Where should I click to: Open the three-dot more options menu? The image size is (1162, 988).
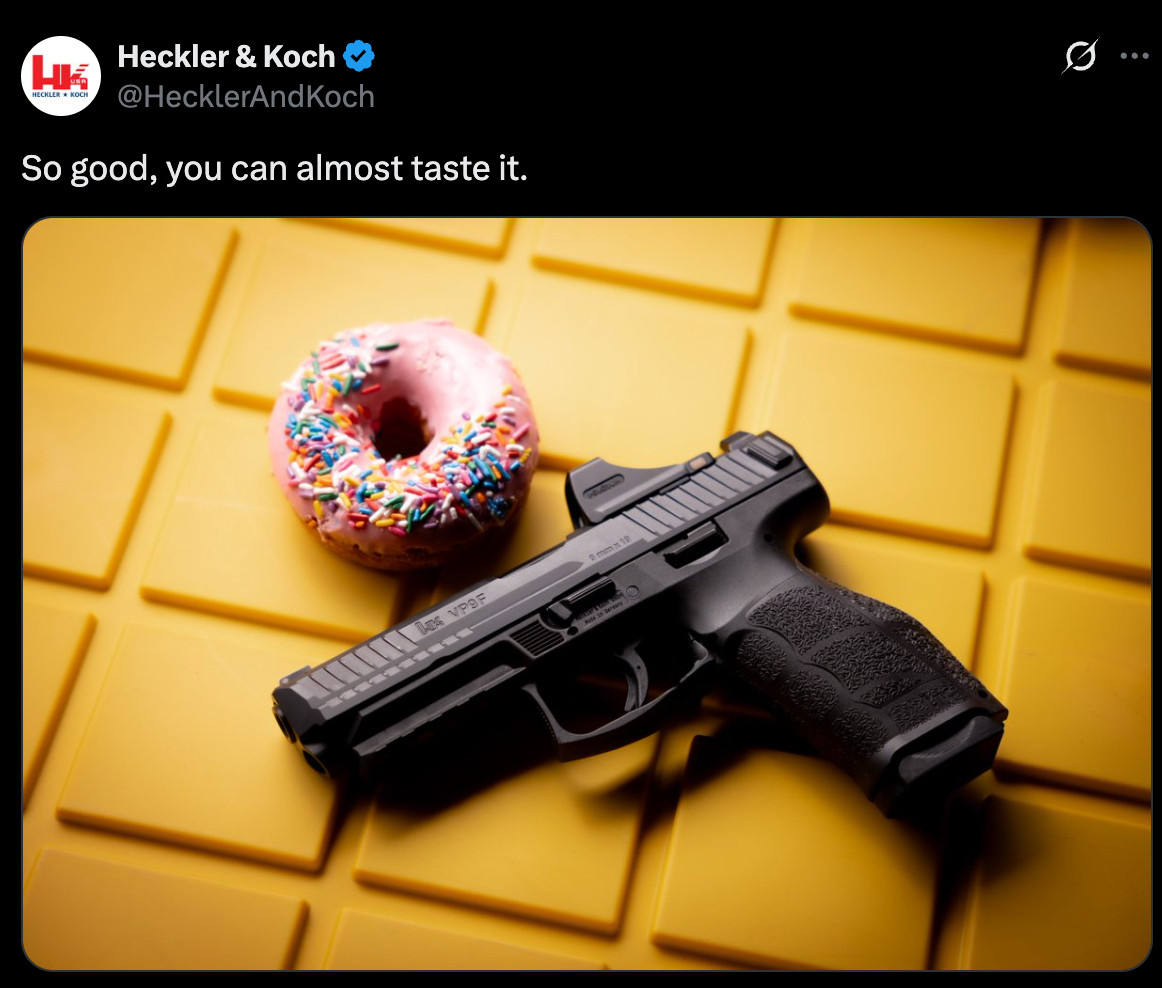coord(1134,56)
